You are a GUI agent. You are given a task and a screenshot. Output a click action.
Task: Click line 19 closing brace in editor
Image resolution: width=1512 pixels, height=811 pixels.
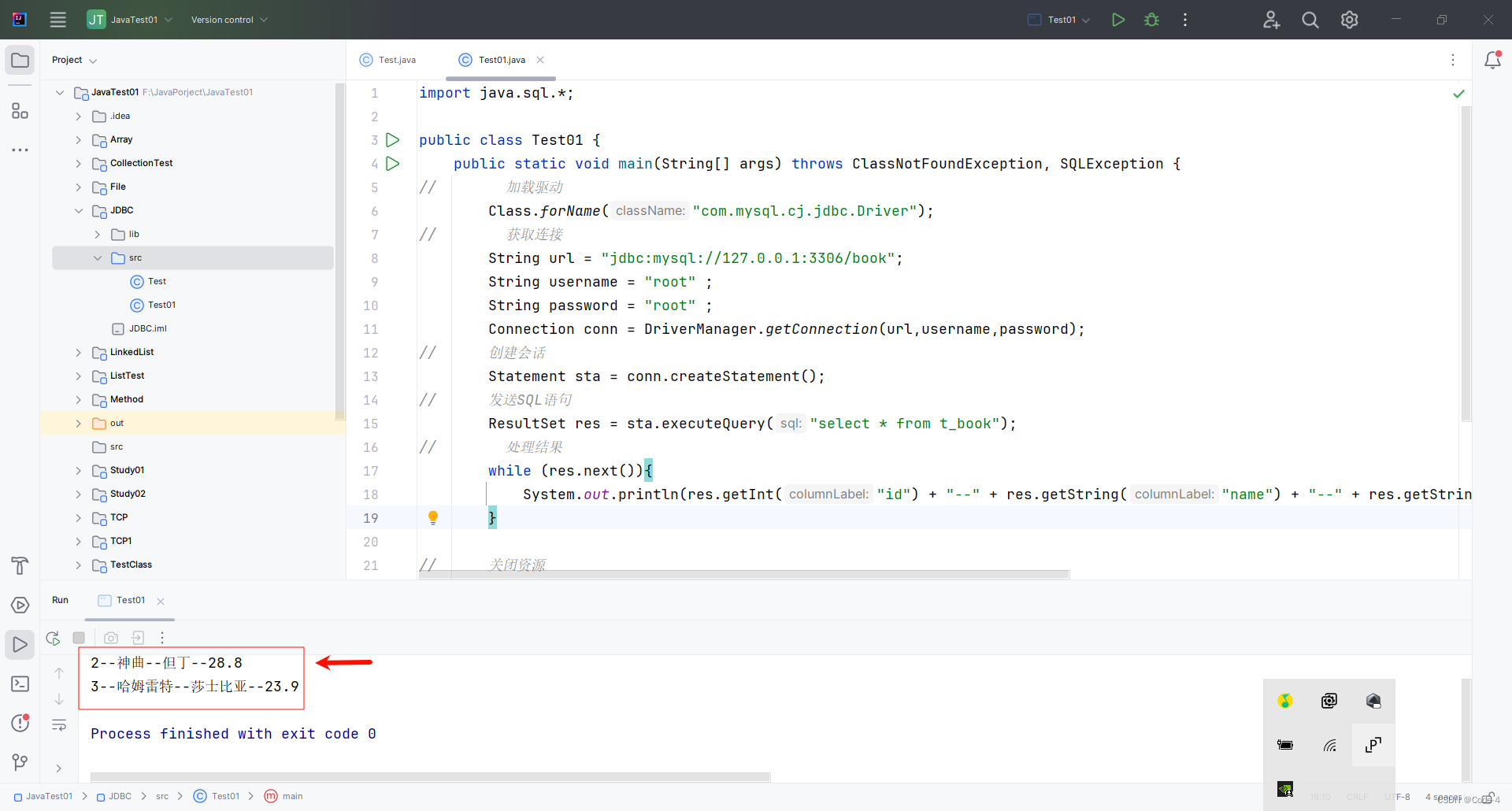(492, 517)
